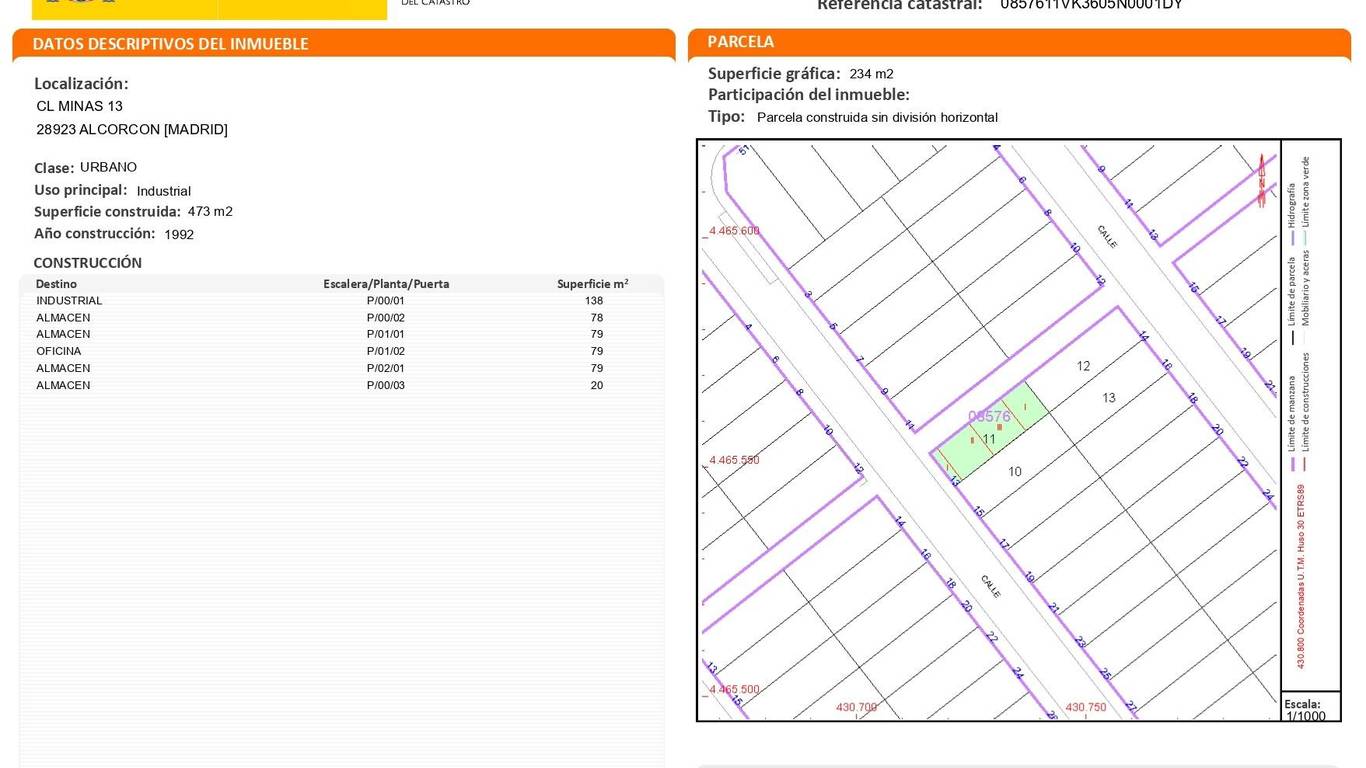Select surface '79' in the P/02/01 row

pyautogui.click(x=597, y=368)
